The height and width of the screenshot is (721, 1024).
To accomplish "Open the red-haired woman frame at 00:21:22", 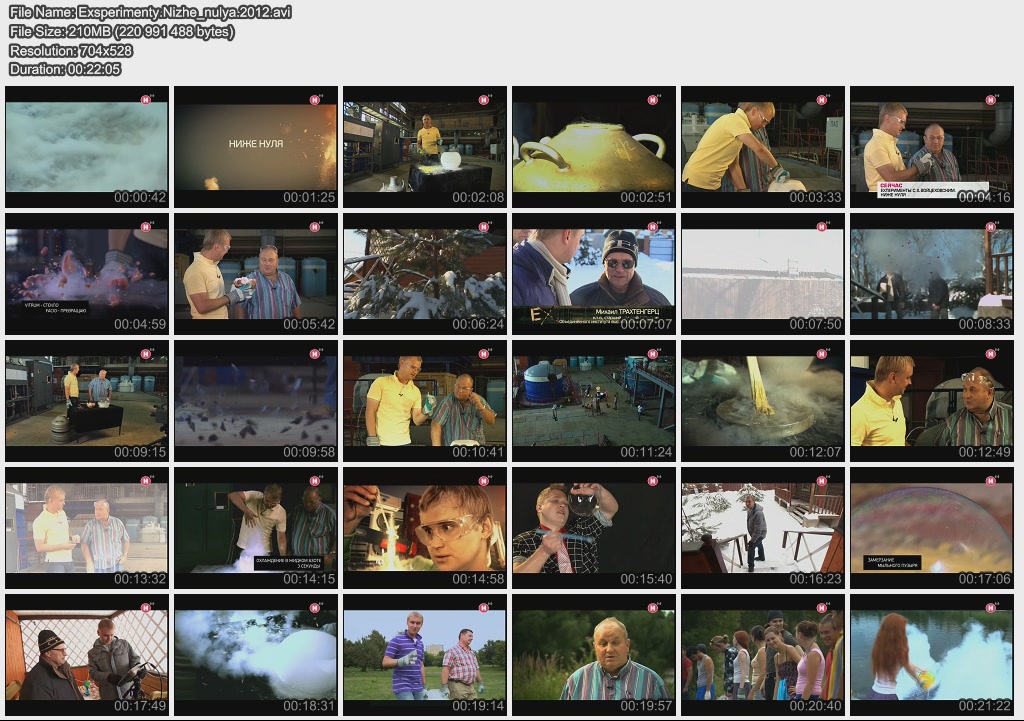I will click(931, 655).
